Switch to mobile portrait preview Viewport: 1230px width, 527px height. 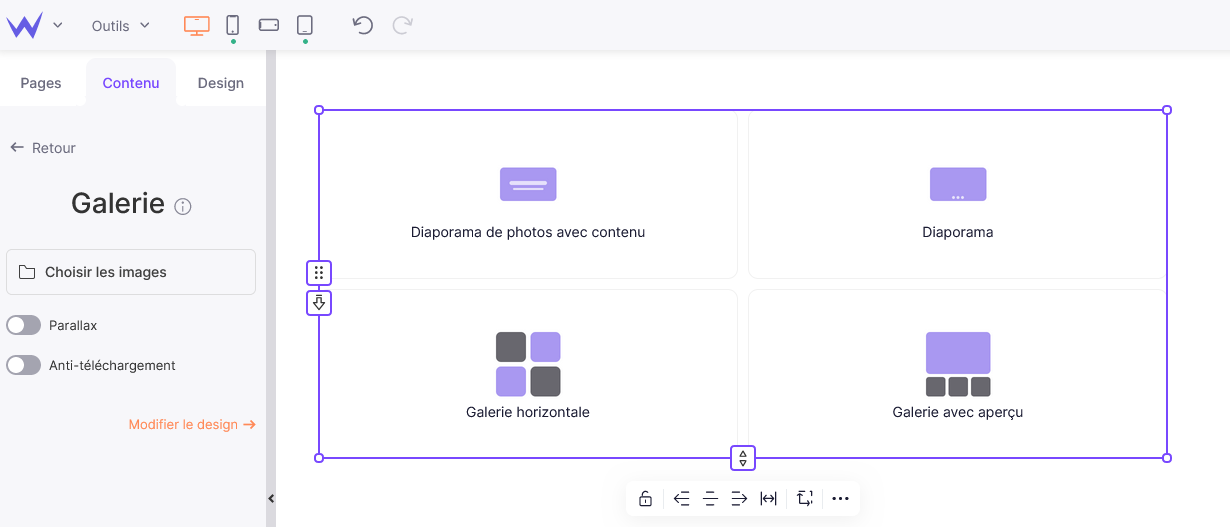coord(233,26)
